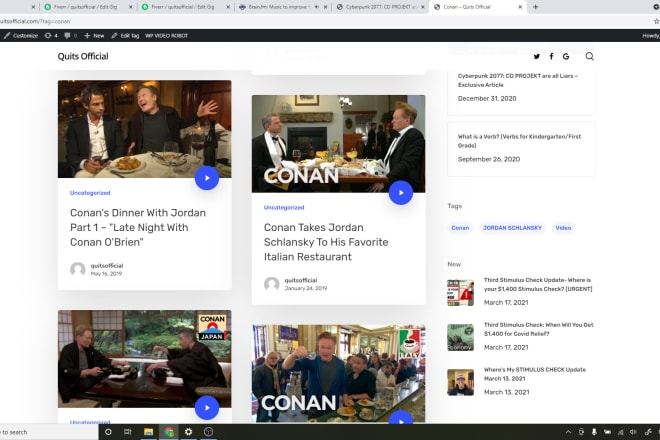Click Edit Tag in admin bar
This screenshot has height=440, width=660.
pyautogui.click(x=125, y=36)
